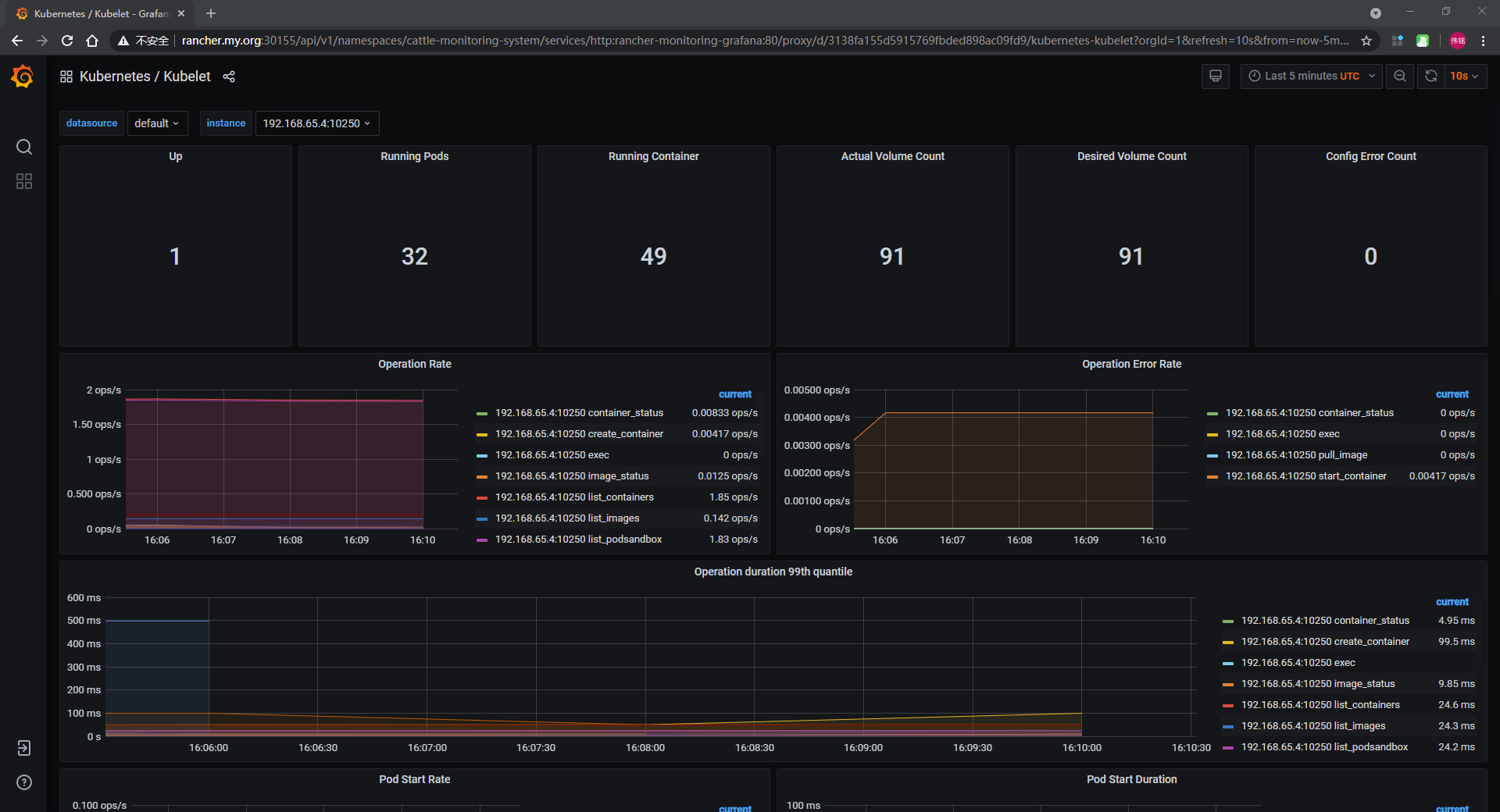Image resolution: width=1500 pixels, height=812 pixels.
Task: Open the 10s refresh interval dropdown
Action: tap(1464, 77)
